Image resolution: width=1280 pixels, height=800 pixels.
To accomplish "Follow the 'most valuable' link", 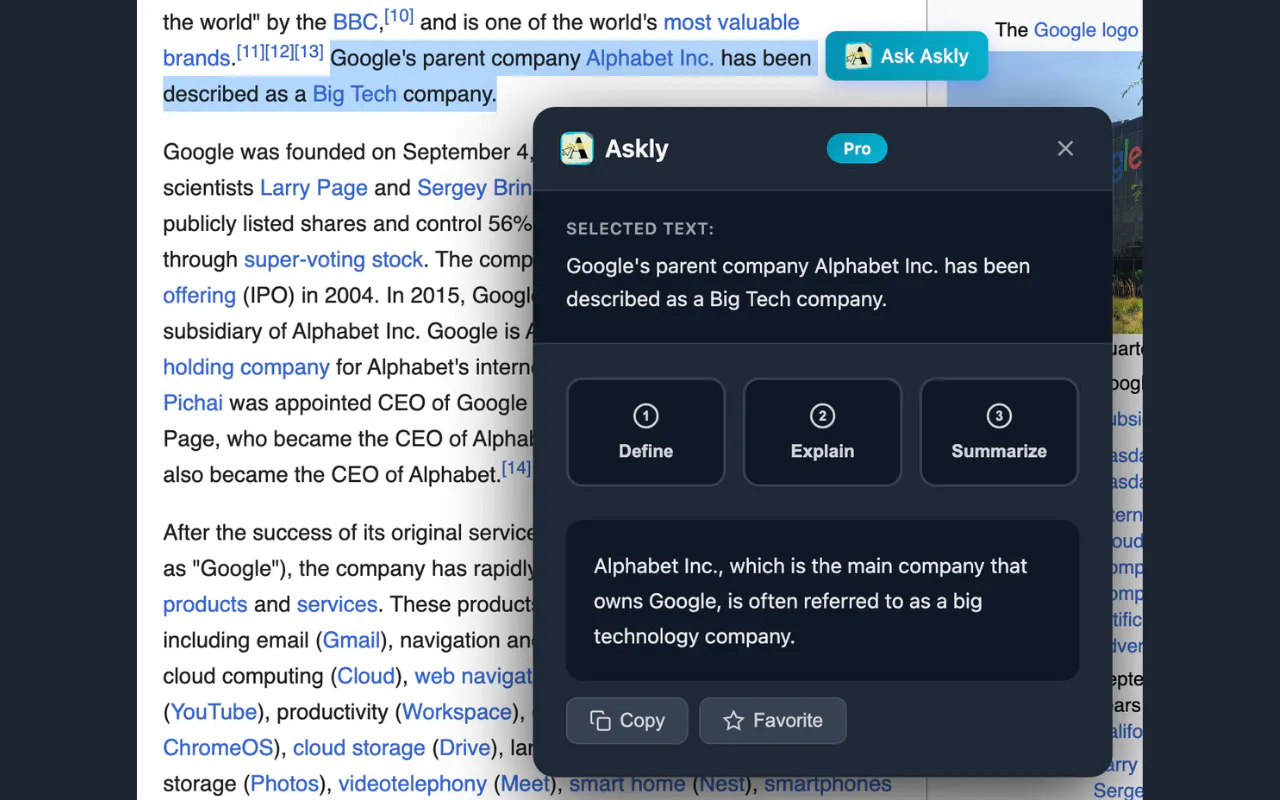I will (x=731, y=22).
